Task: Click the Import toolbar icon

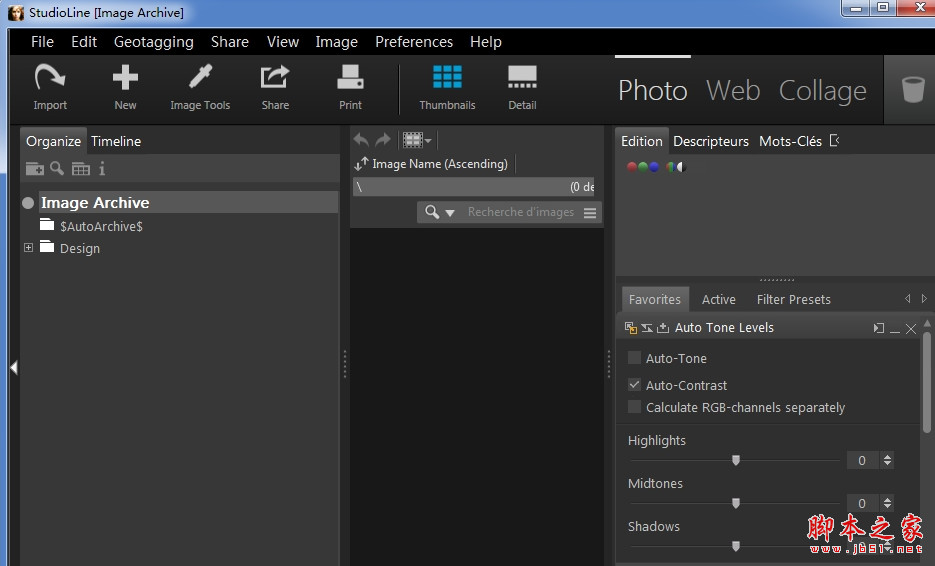Action: click(49, 78)
